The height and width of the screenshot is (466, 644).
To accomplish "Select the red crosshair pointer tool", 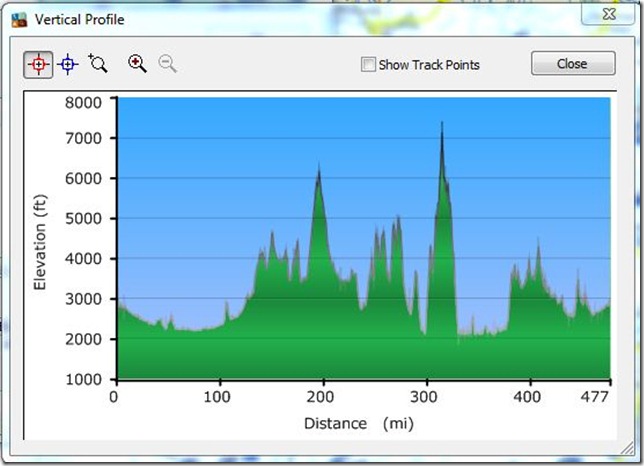I will (38, 65).
